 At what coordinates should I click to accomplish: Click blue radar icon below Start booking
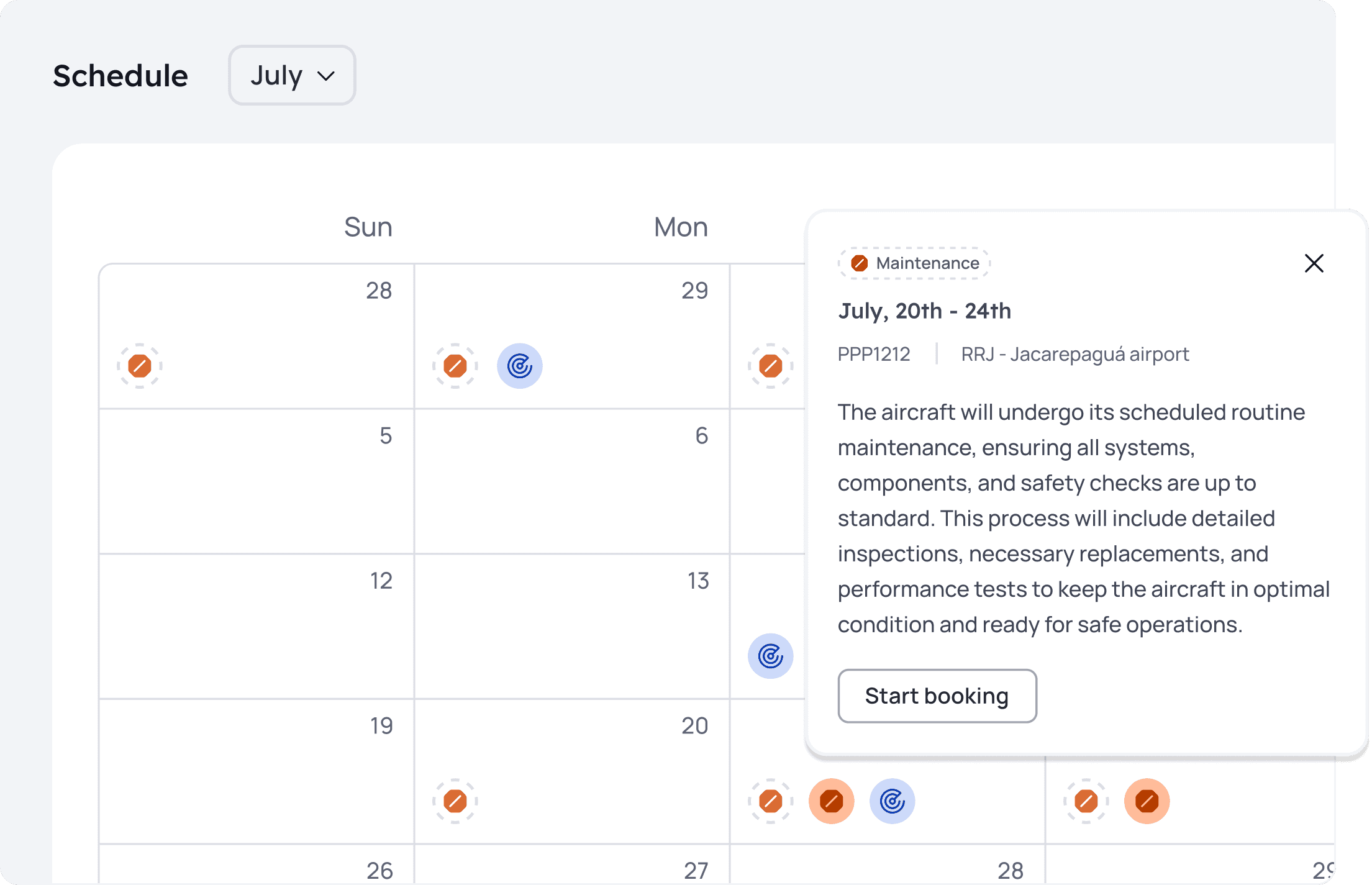tap(892, 801)
